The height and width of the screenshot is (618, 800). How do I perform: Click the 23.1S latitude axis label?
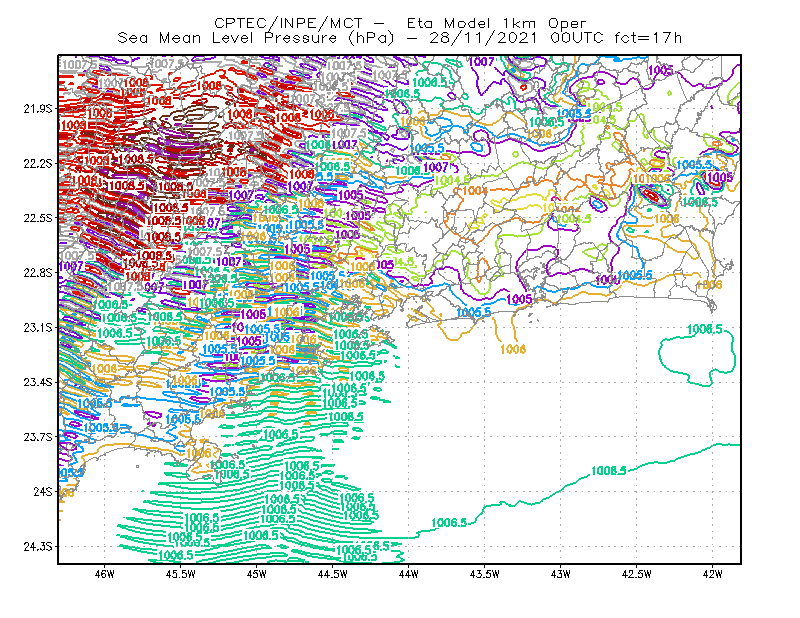pos(38,327)
